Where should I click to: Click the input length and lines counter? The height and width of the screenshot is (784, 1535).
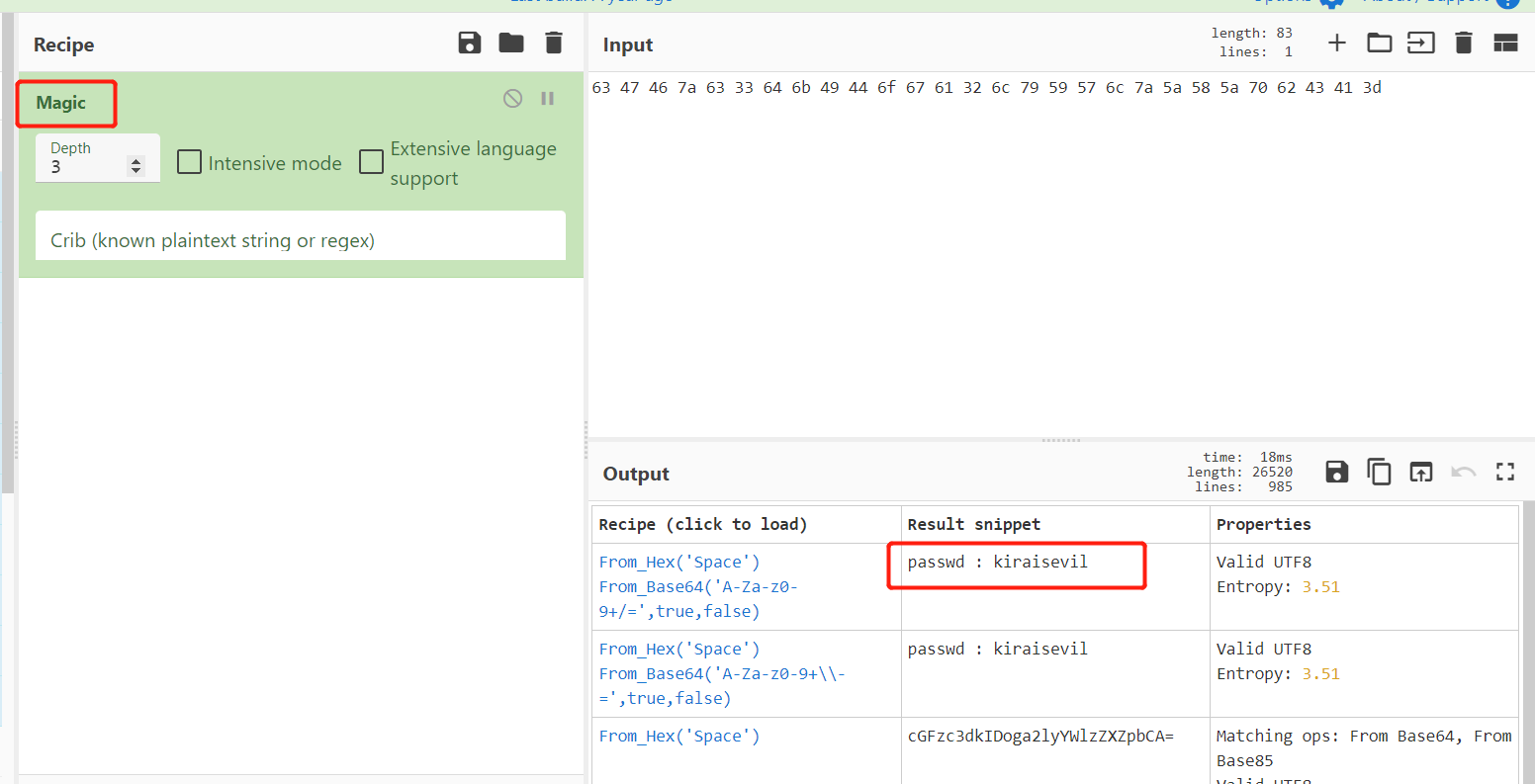click(1251, 43)
